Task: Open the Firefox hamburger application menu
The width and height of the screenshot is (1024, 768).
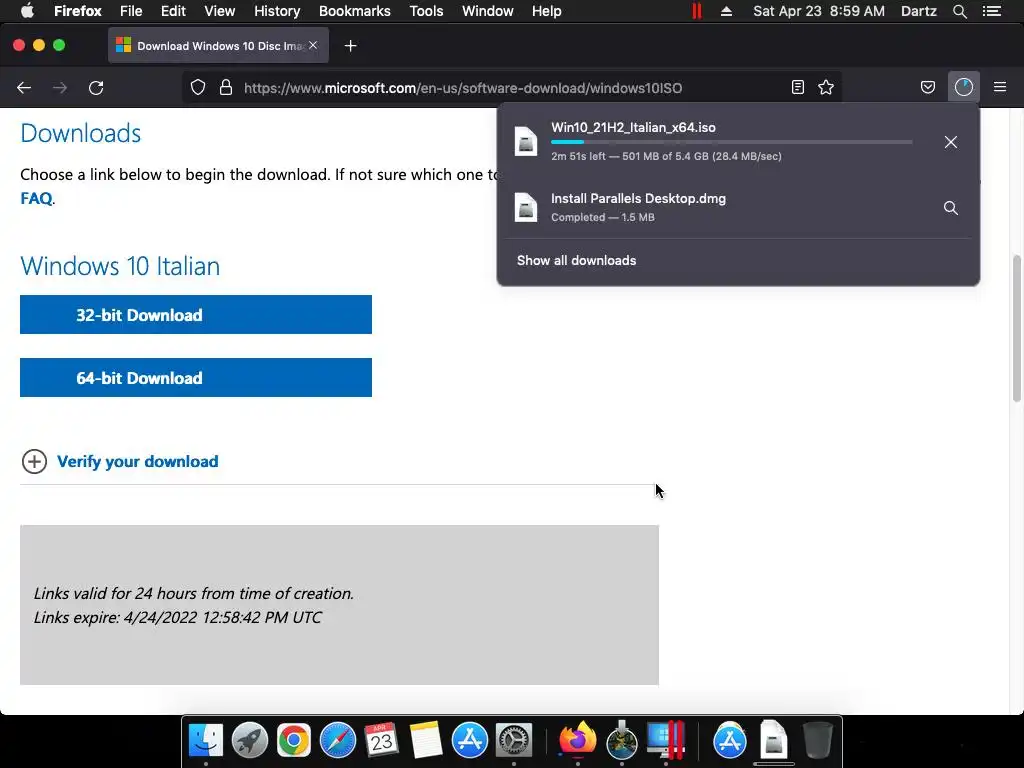Action: tap(1000, 87)
